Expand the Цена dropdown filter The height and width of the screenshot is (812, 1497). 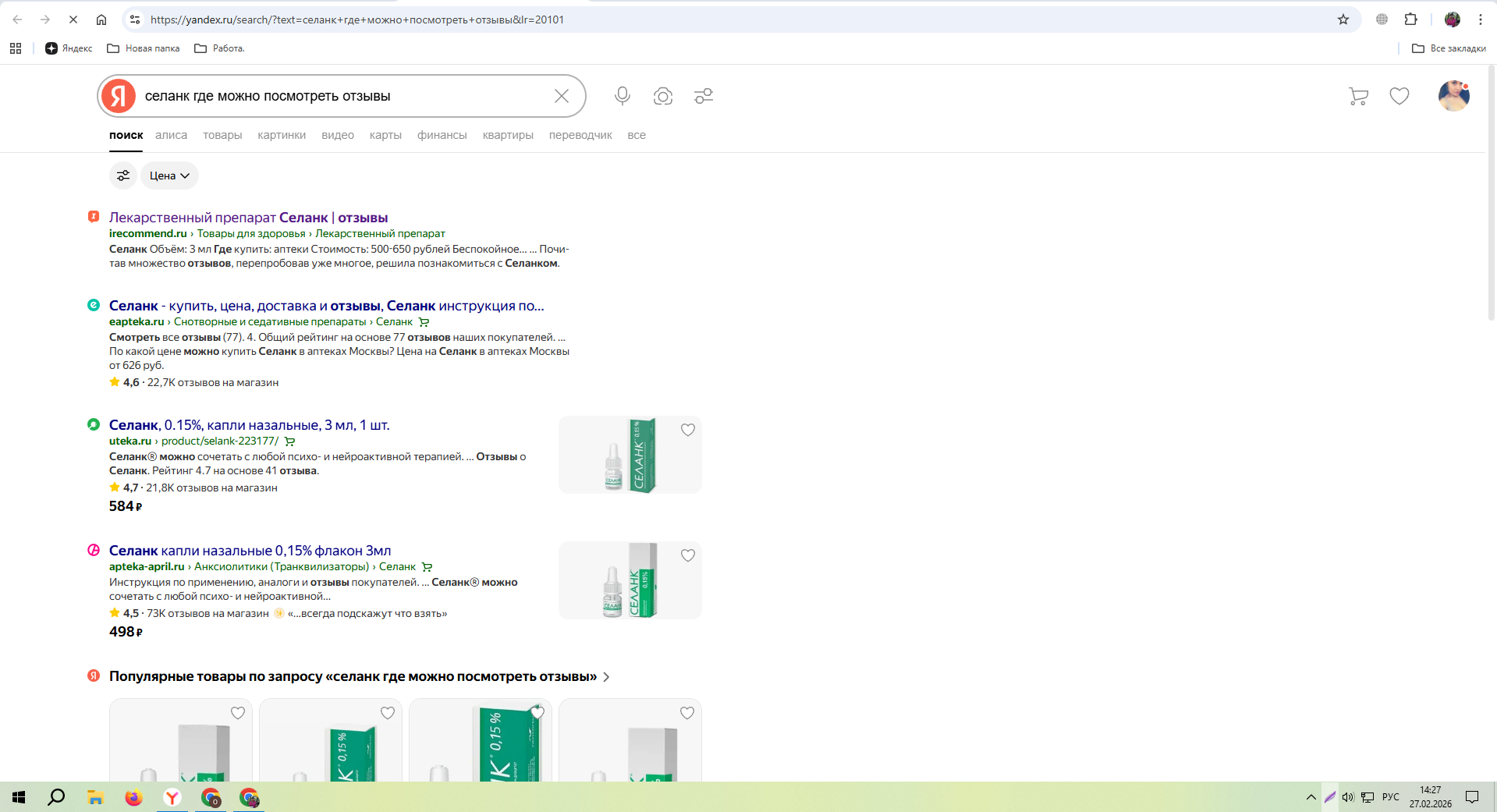click(169, 176)
